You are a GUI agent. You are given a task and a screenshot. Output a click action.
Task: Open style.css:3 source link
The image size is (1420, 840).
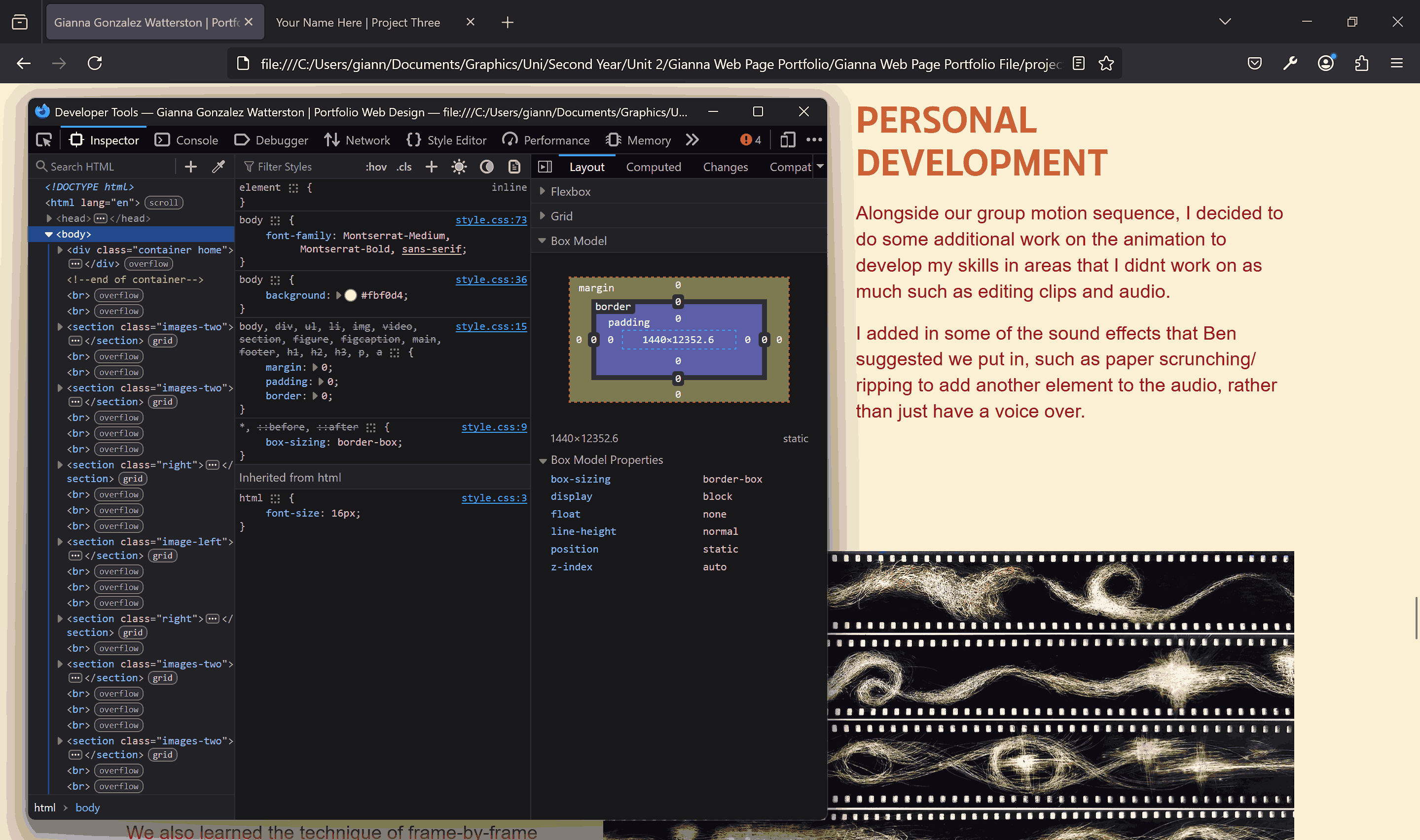(494, 497)
